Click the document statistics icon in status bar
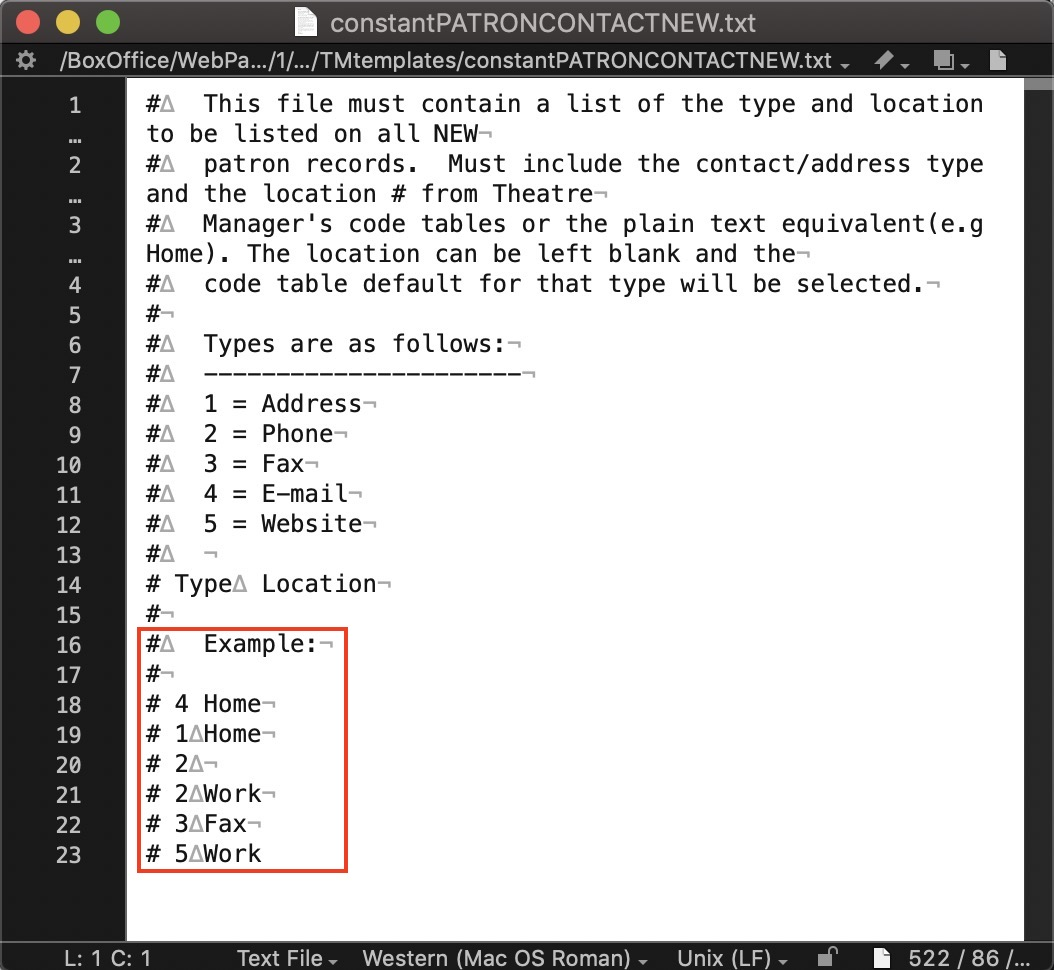This screenshot has width=1054, height=970. [881, 957]
